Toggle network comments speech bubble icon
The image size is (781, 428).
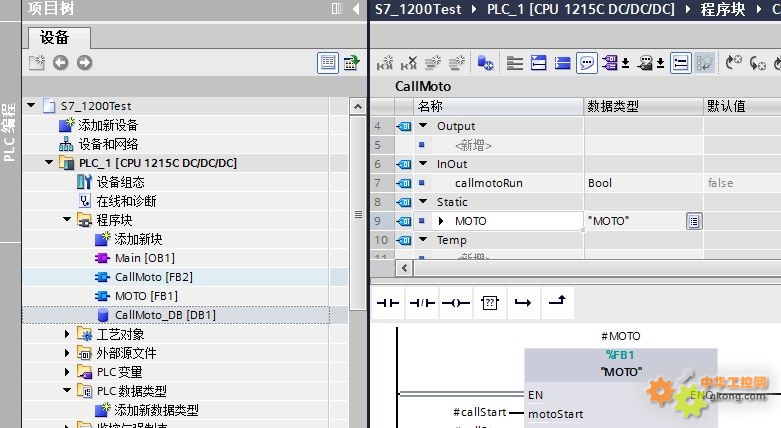point(587,63)
